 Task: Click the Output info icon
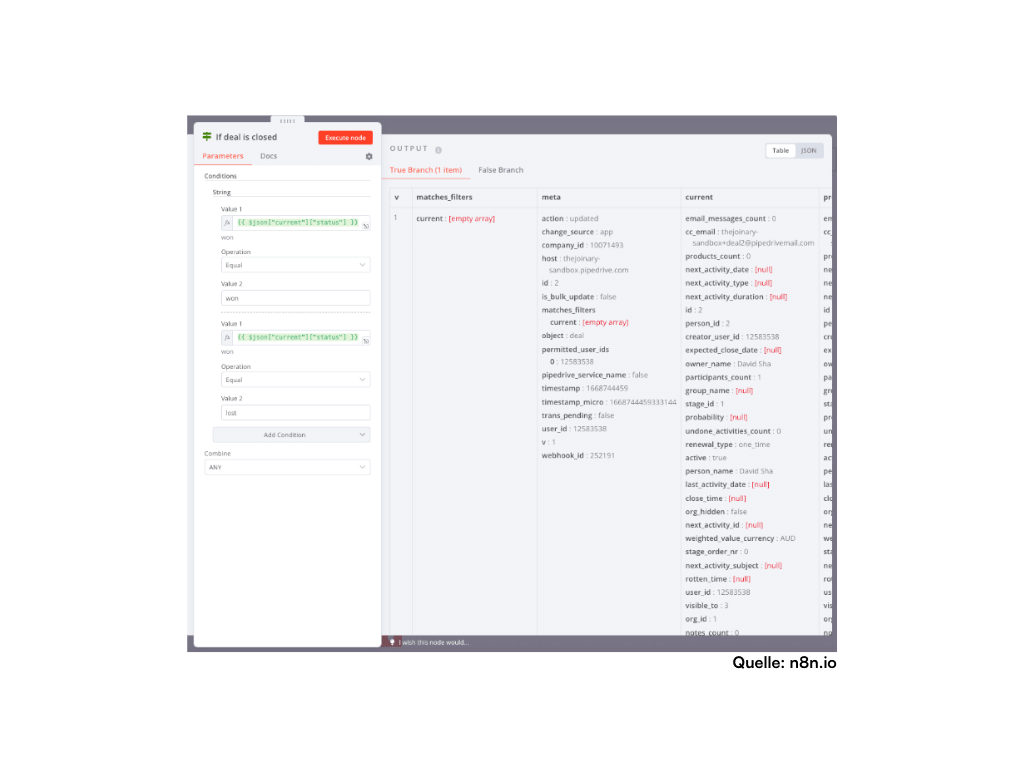click(x=438, y=150)
